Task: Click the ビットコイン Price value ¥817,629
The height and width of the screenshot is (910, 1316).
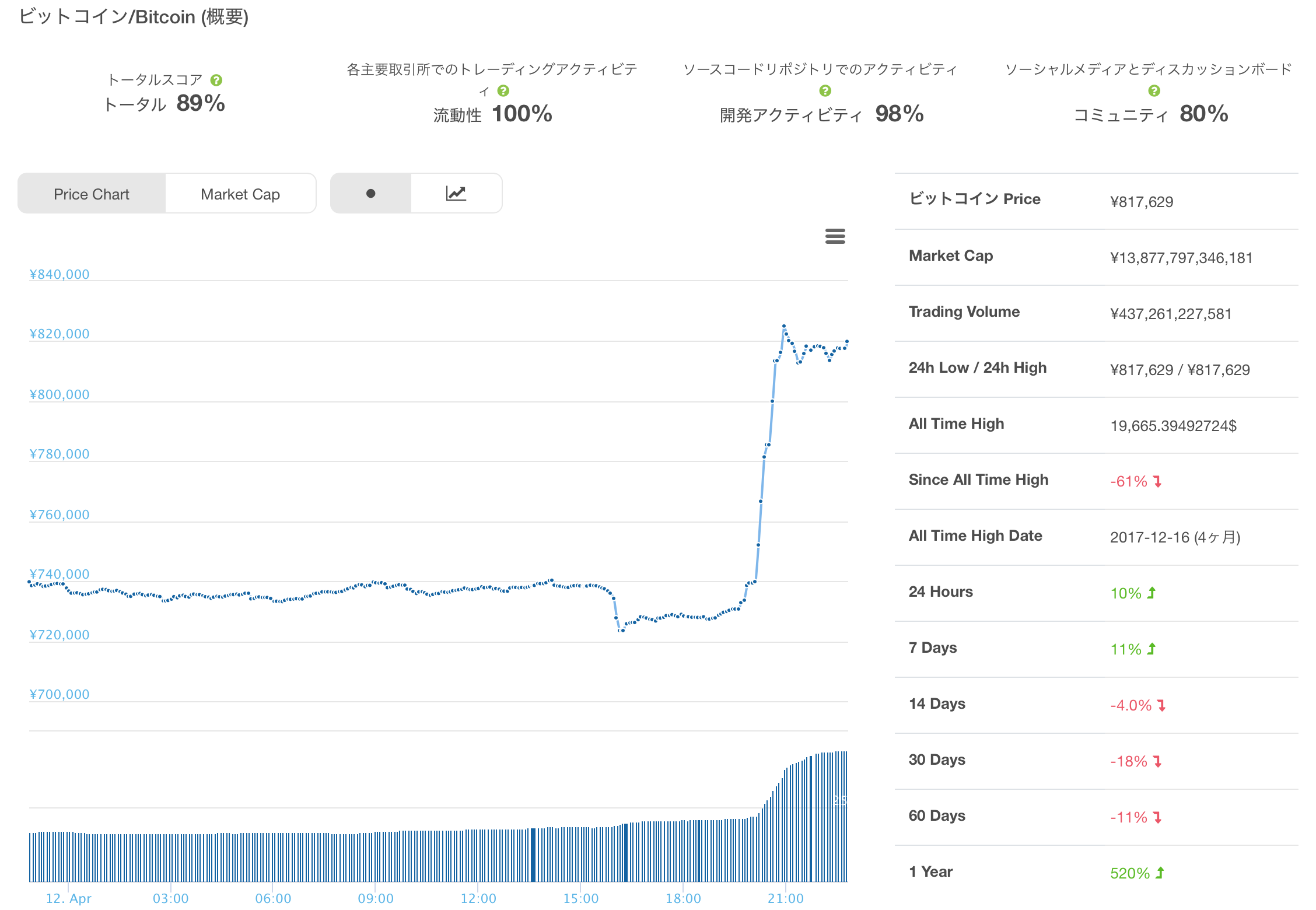Action: click(1142, 202)
